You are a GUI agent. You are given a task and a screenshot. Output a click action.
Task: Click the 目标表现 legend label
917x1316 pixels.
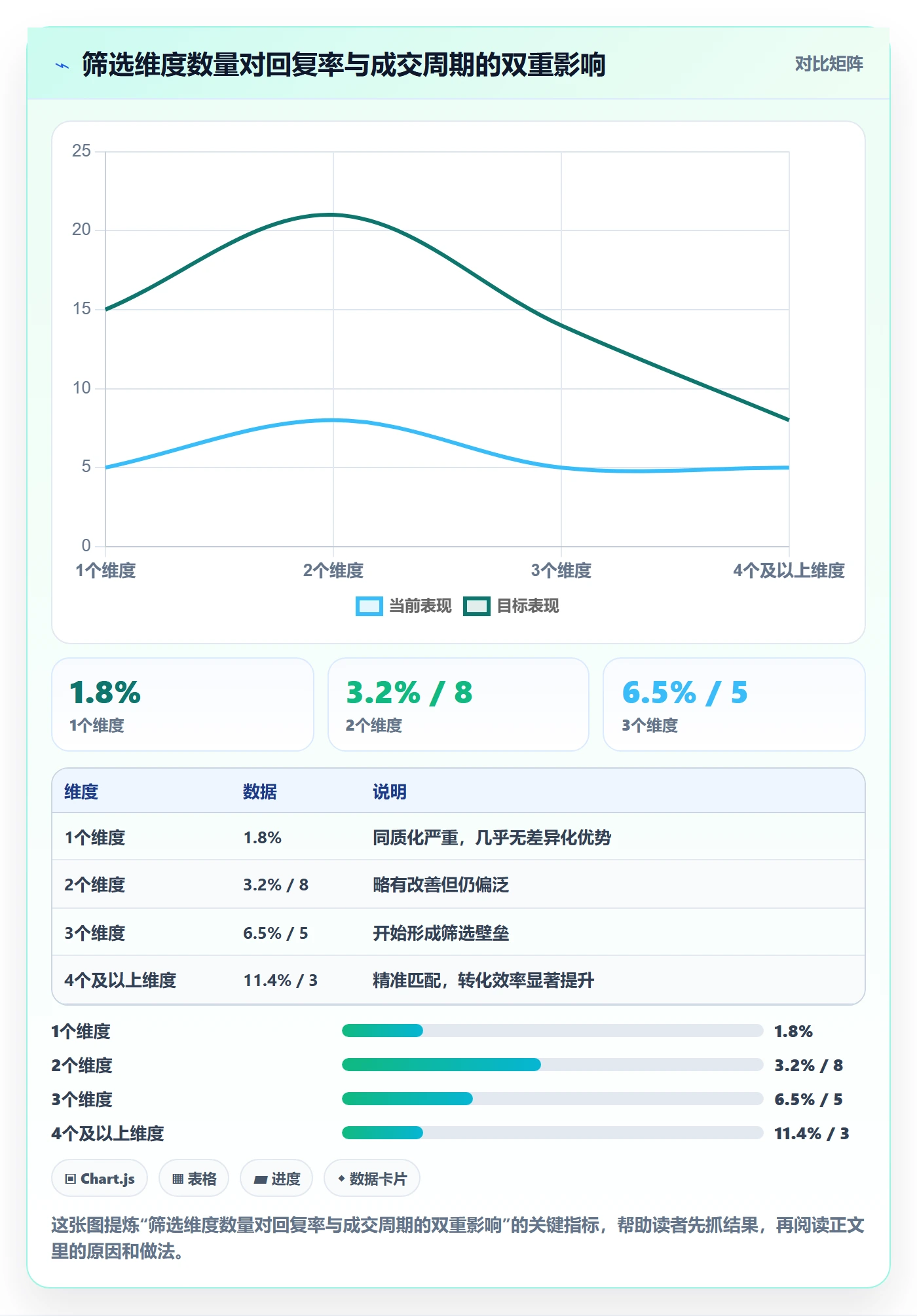[x=528, y=606]
